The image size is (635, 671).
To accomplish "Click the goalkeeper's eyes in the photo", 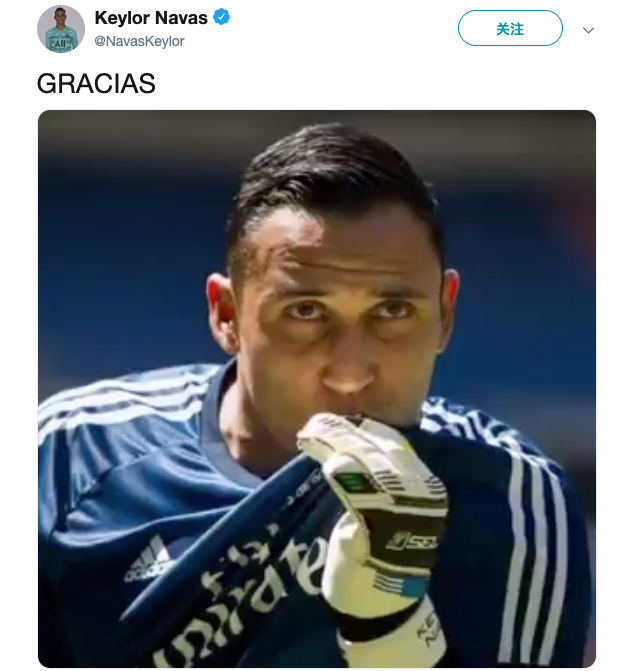I will click(x=349, y=310).
